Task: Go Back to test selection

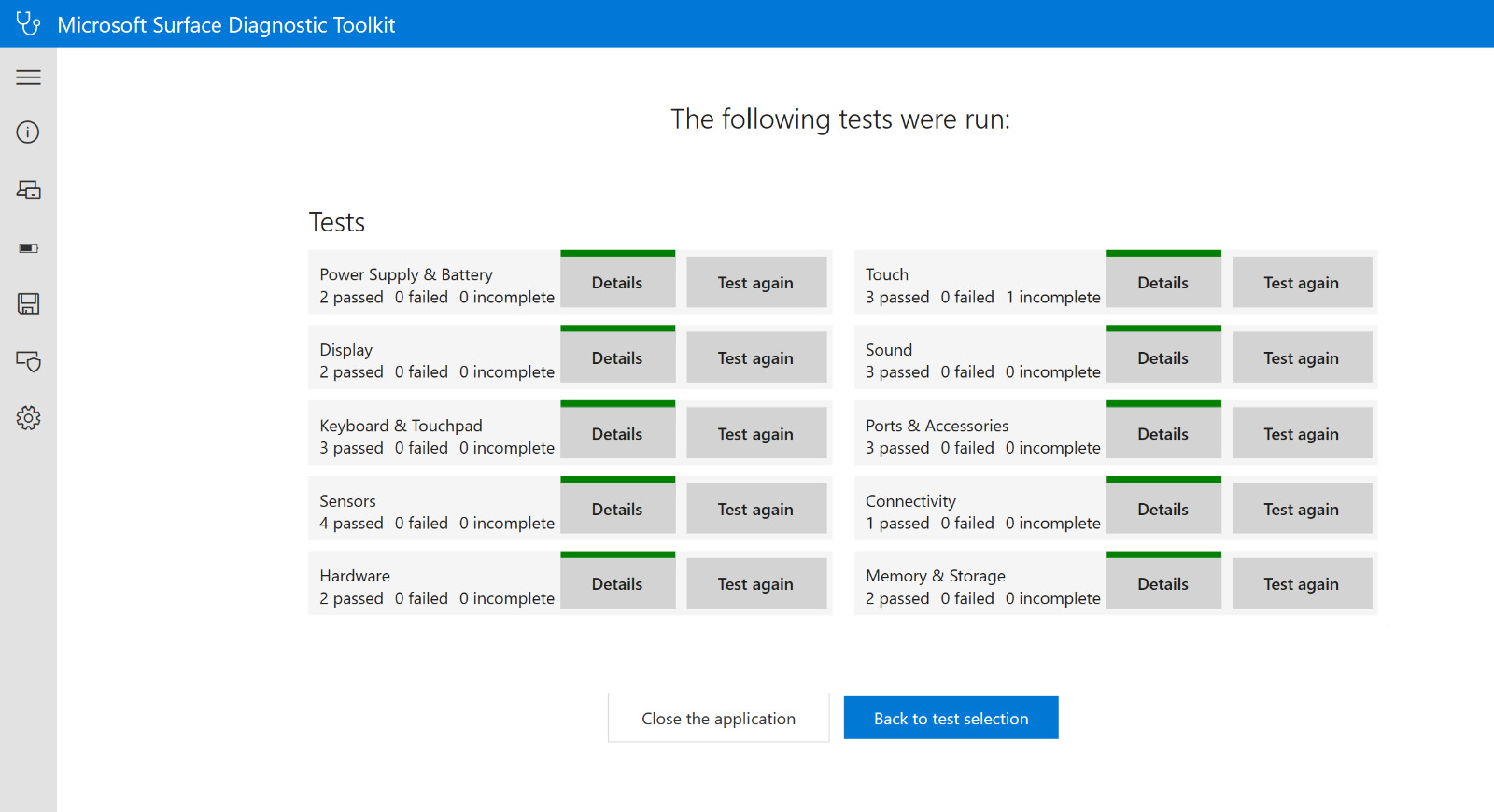Action: (x=951, y=718)
